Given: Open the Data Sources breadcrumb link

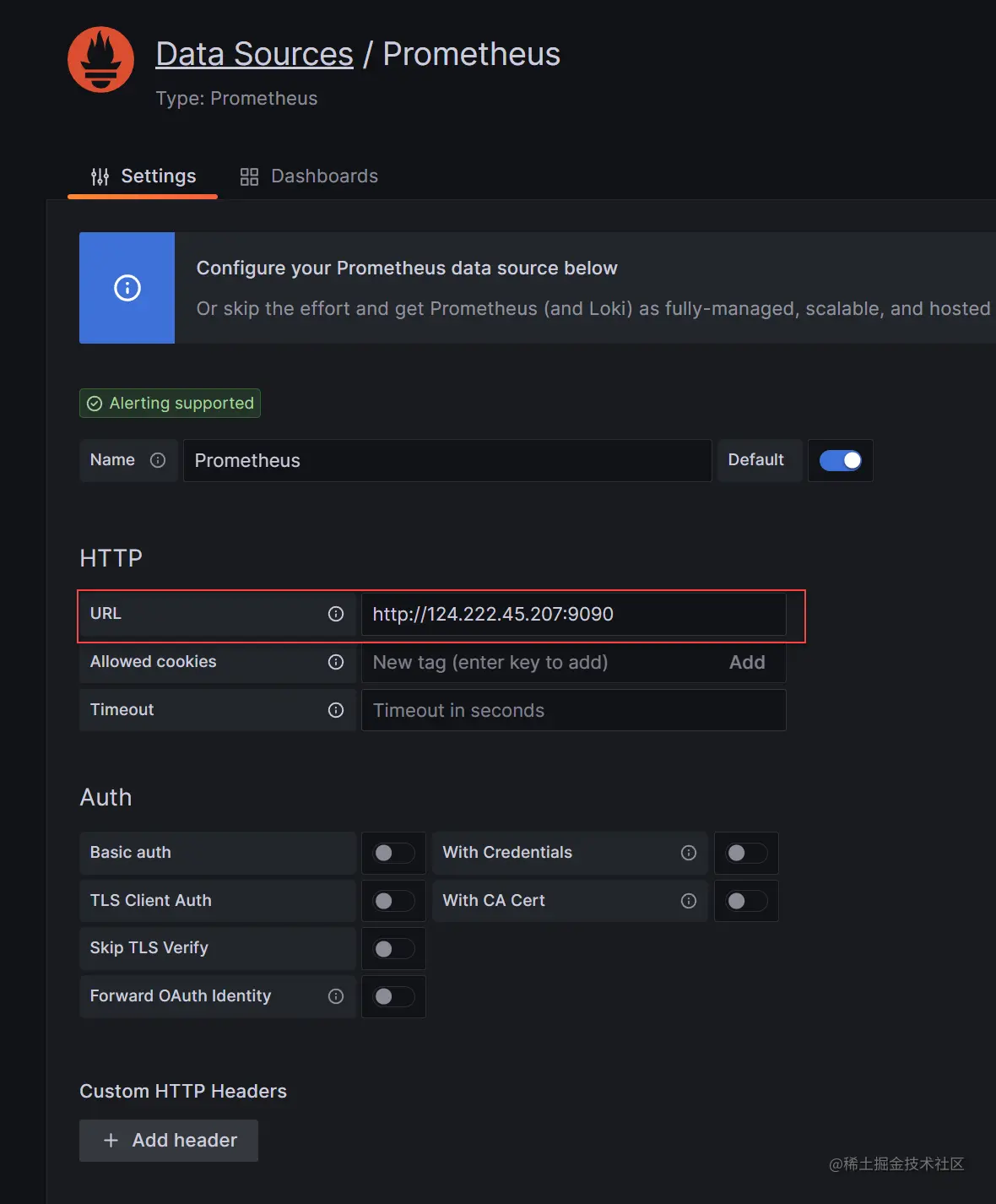Looking at the screenshot, I should coord(254,54).
